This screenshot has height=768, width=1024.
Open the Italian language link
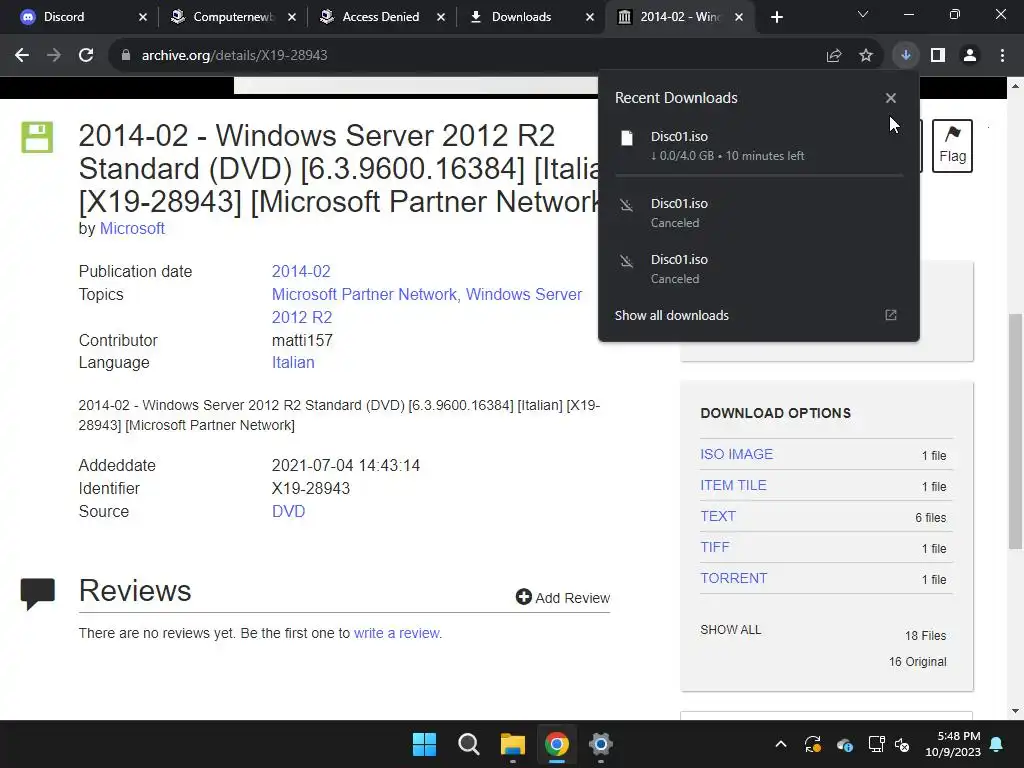pyautogui.click(x=293, y=362)
